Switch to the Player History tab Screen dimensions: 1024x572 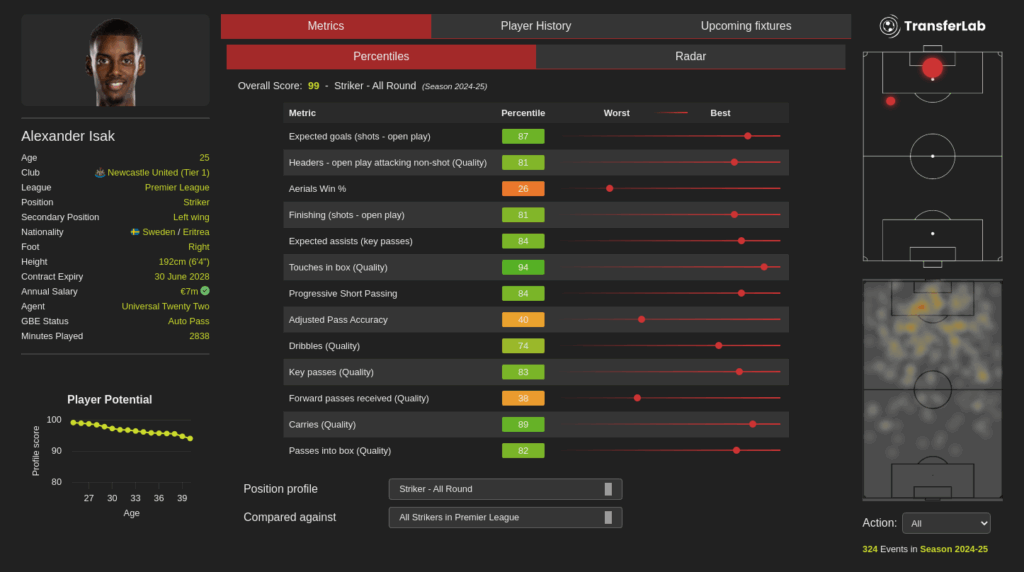(536, 26)
